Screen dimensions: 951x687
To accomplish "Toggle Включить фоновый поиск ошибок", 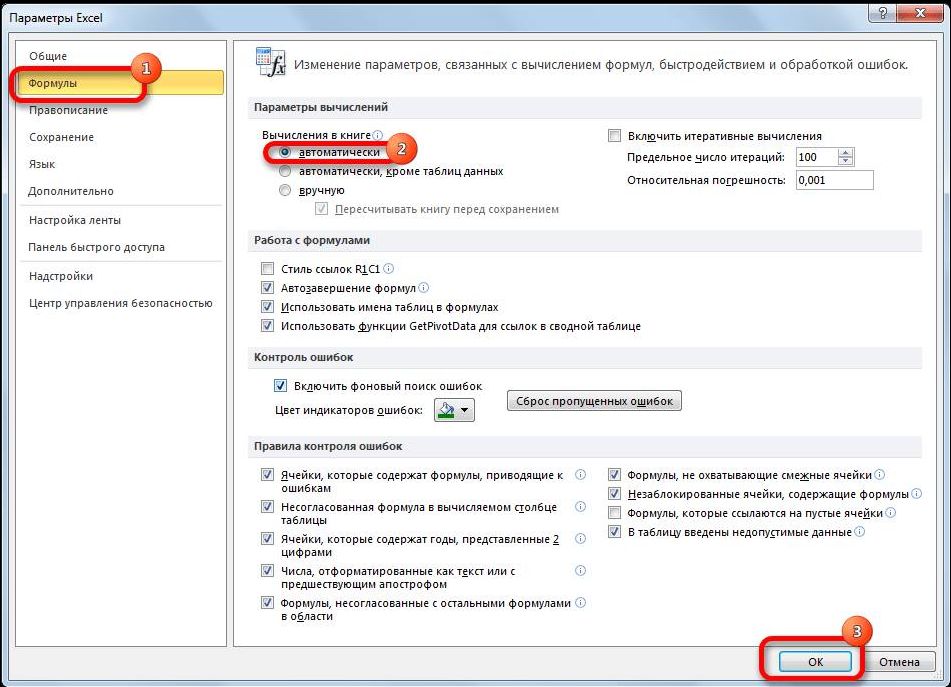I will pos(280,386).
